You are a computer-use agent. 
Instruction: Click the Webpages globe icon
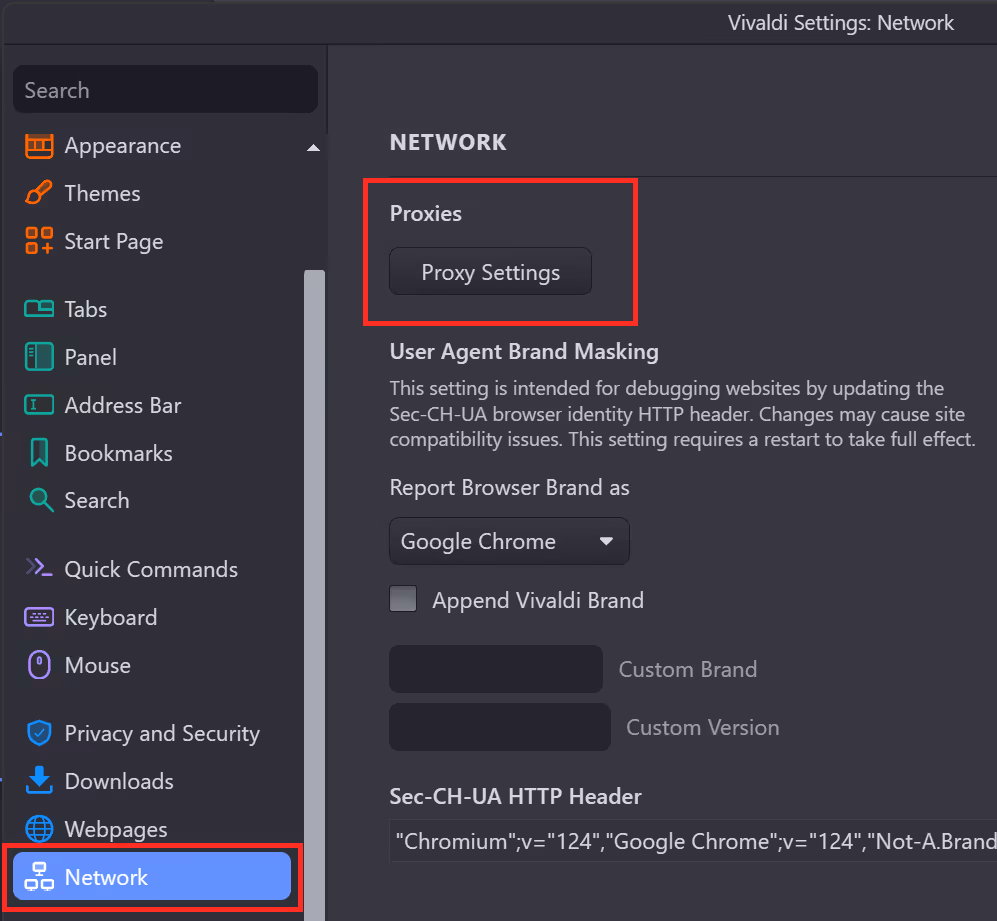(x=39, y=829)
